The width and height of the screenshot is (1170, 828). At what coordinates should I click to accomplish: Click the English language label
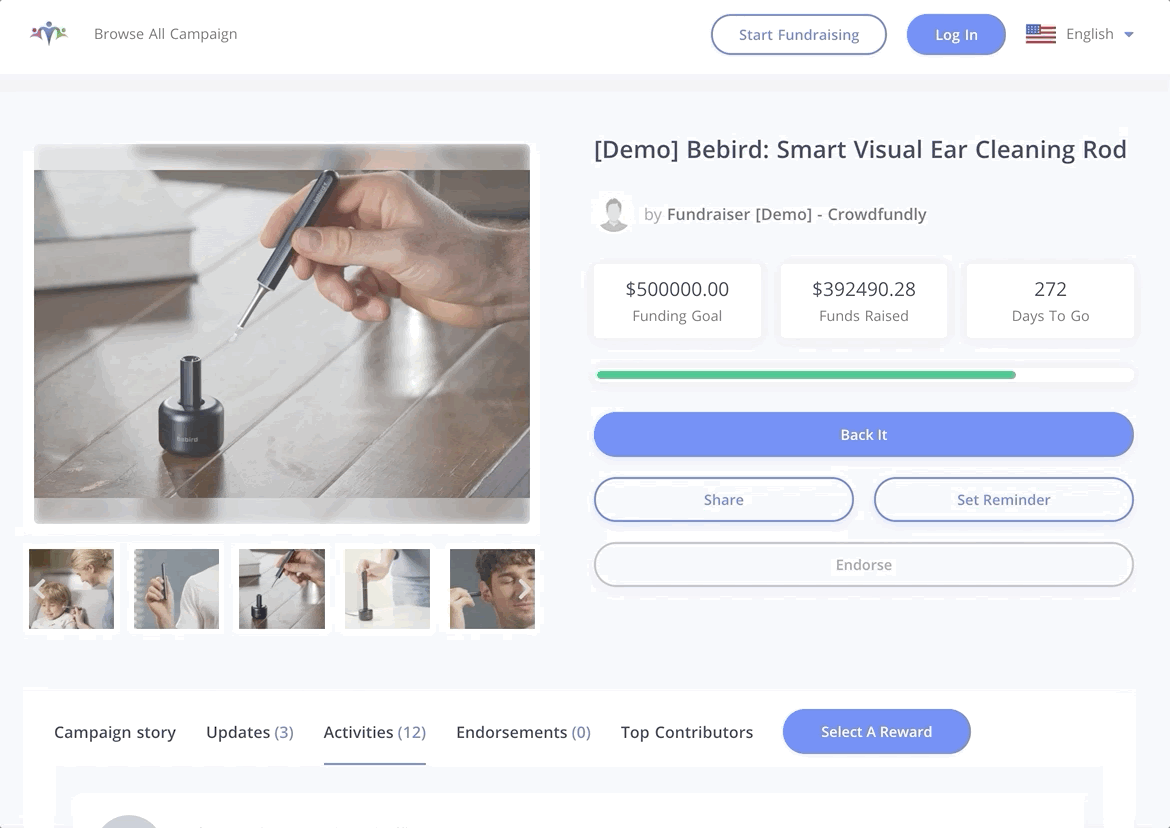(1089, 34)
